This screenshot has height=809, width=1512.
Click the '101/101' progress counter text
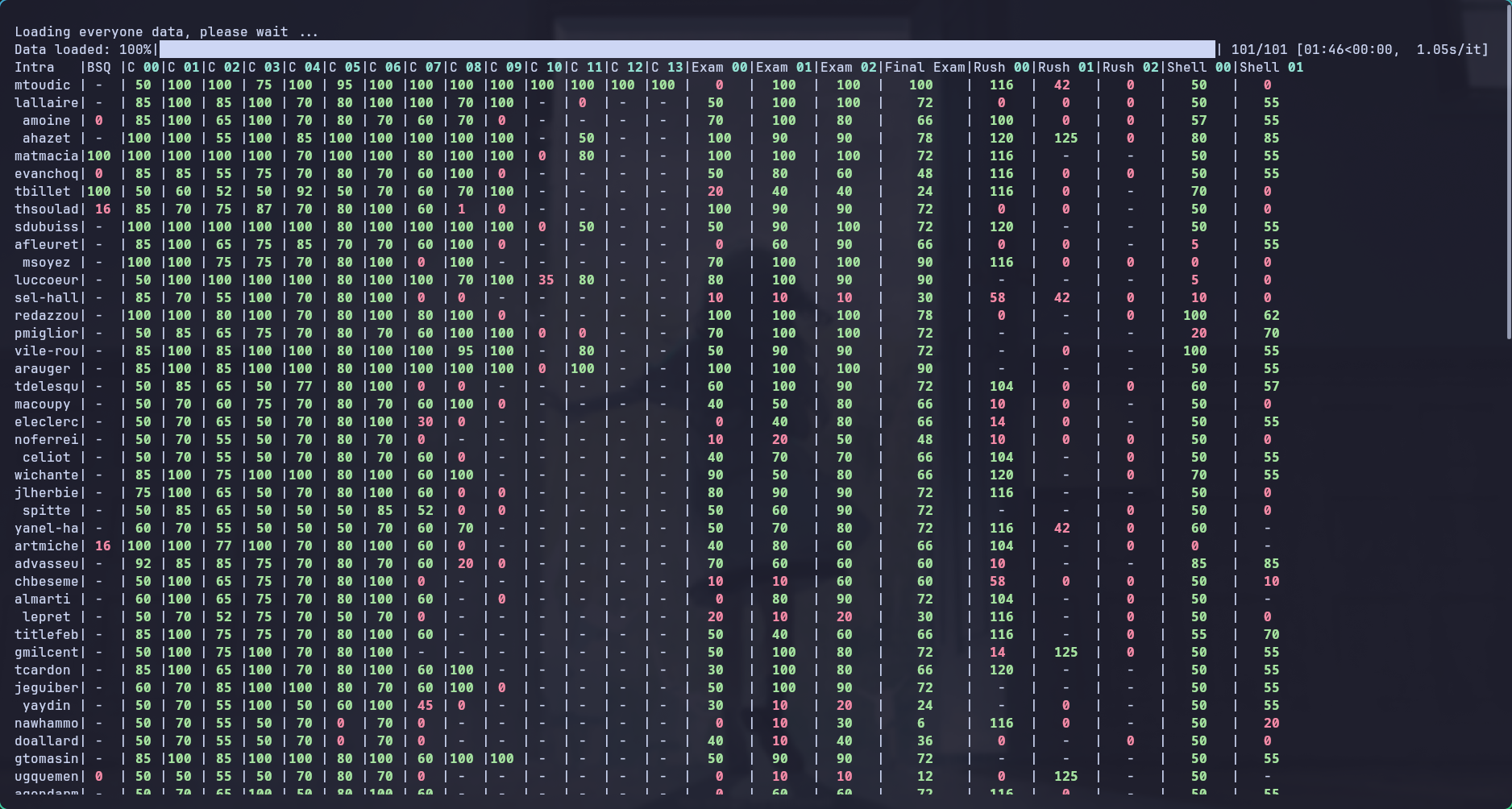[x=1260, y=49]
